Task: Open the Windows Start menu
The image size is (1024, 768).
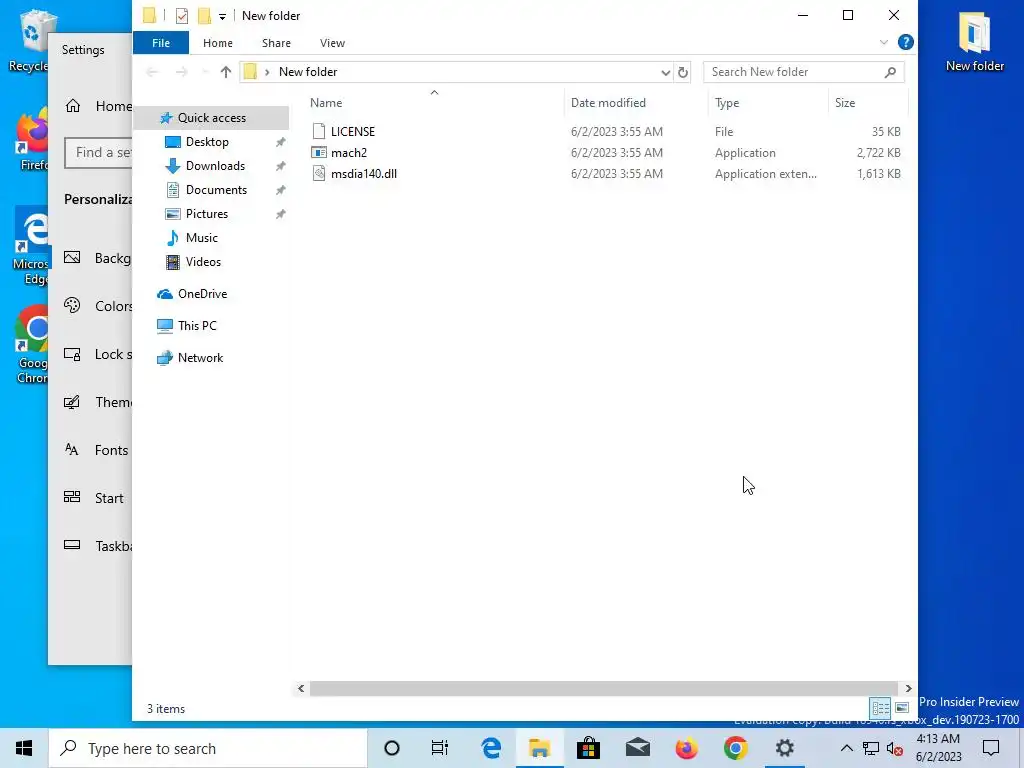Action: (x=24, y=748)
